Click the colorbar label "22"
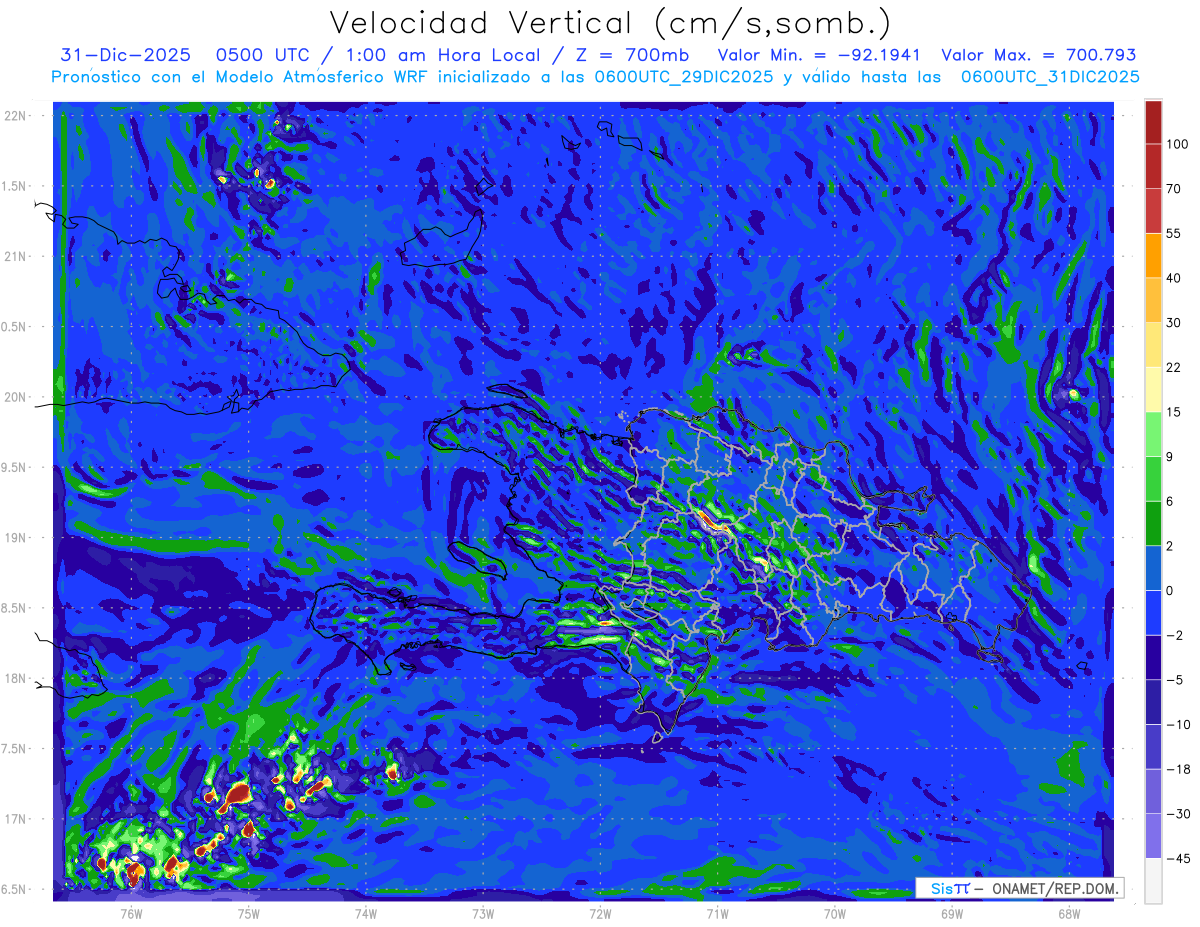Image resolution: width=1200 pixels, height=927 pixels. pos(1174,367)
